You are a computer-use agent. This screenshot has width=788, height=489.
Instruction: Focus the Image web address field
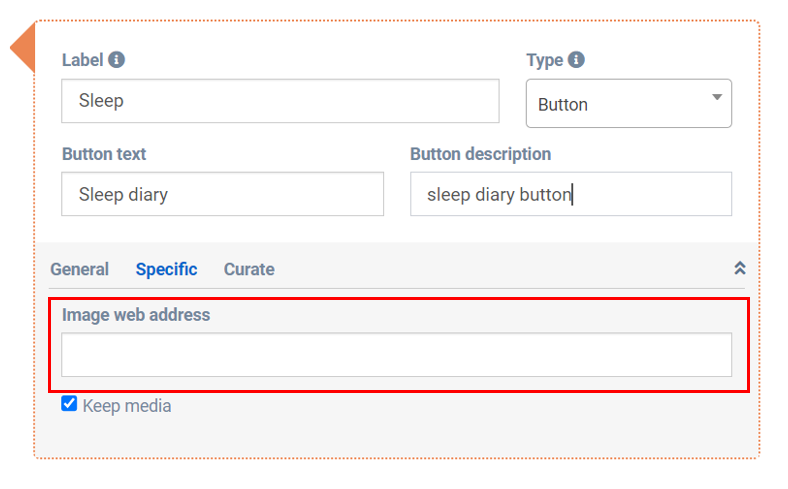(396, 355)
